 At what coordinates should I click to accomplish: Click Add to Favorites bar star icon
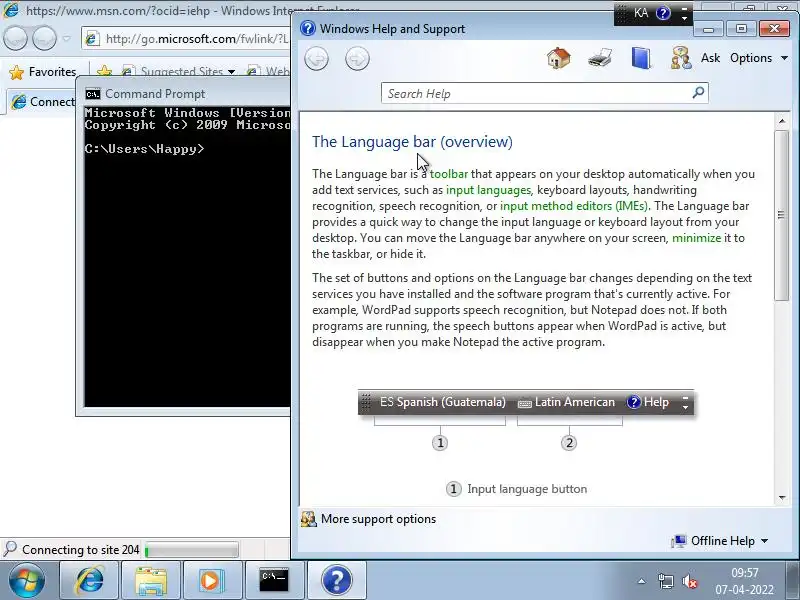[105, 71]
